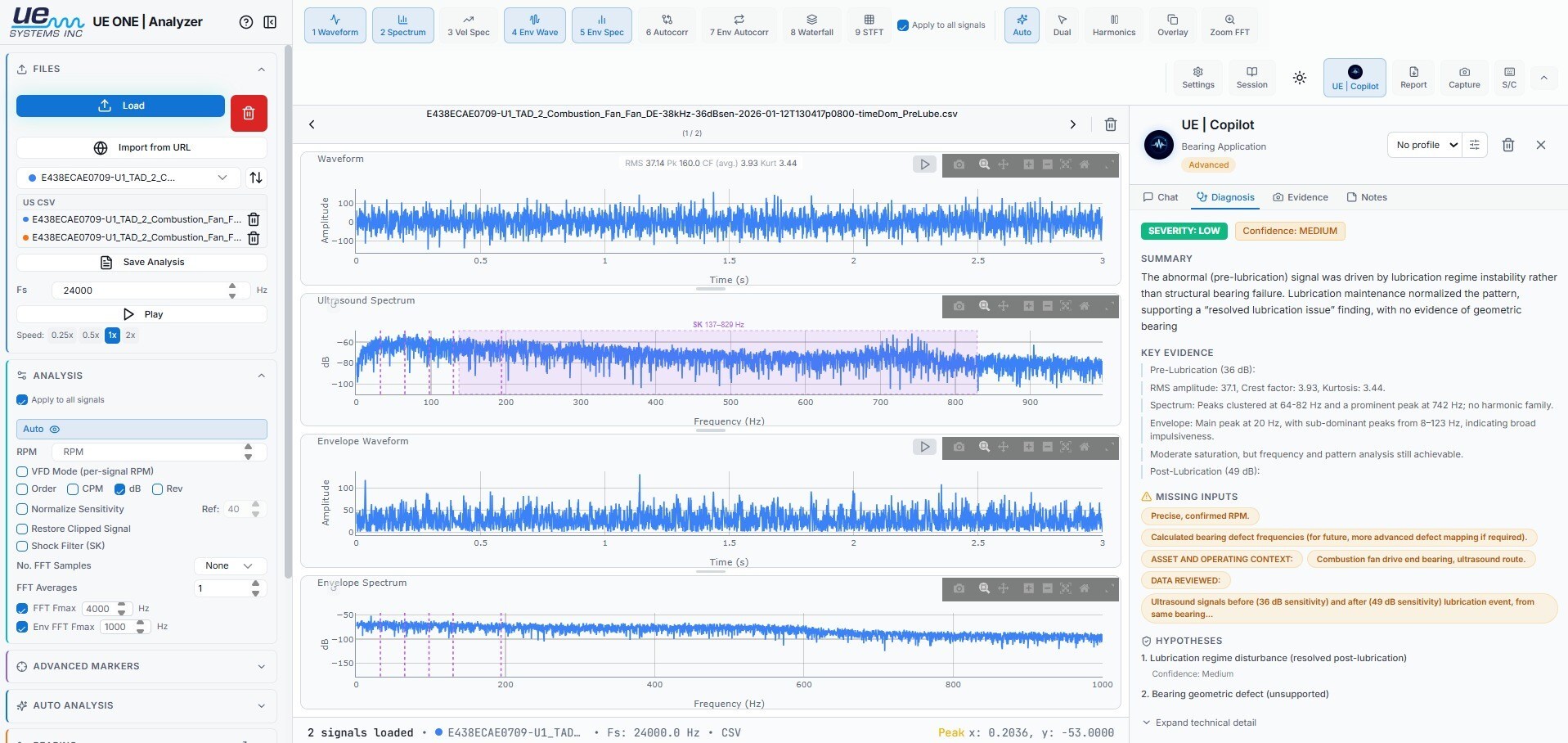
Task: Collapse the top toolbar chevron
Action: point(1543,78)
